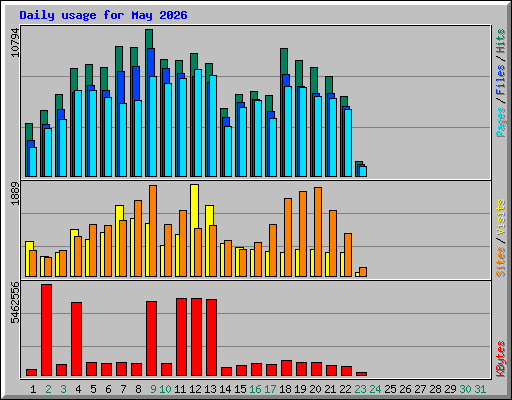Pick day label 7
This screenshot has height=400, width=512.
pyautogui.click(x=123, y=389)
